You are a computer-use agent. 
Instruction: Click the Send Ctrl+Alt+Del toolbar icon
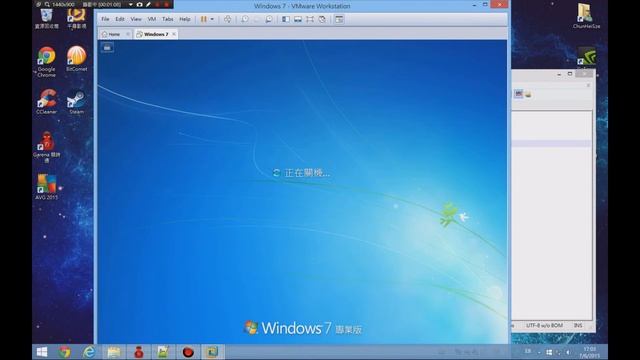tap(227, 19)
